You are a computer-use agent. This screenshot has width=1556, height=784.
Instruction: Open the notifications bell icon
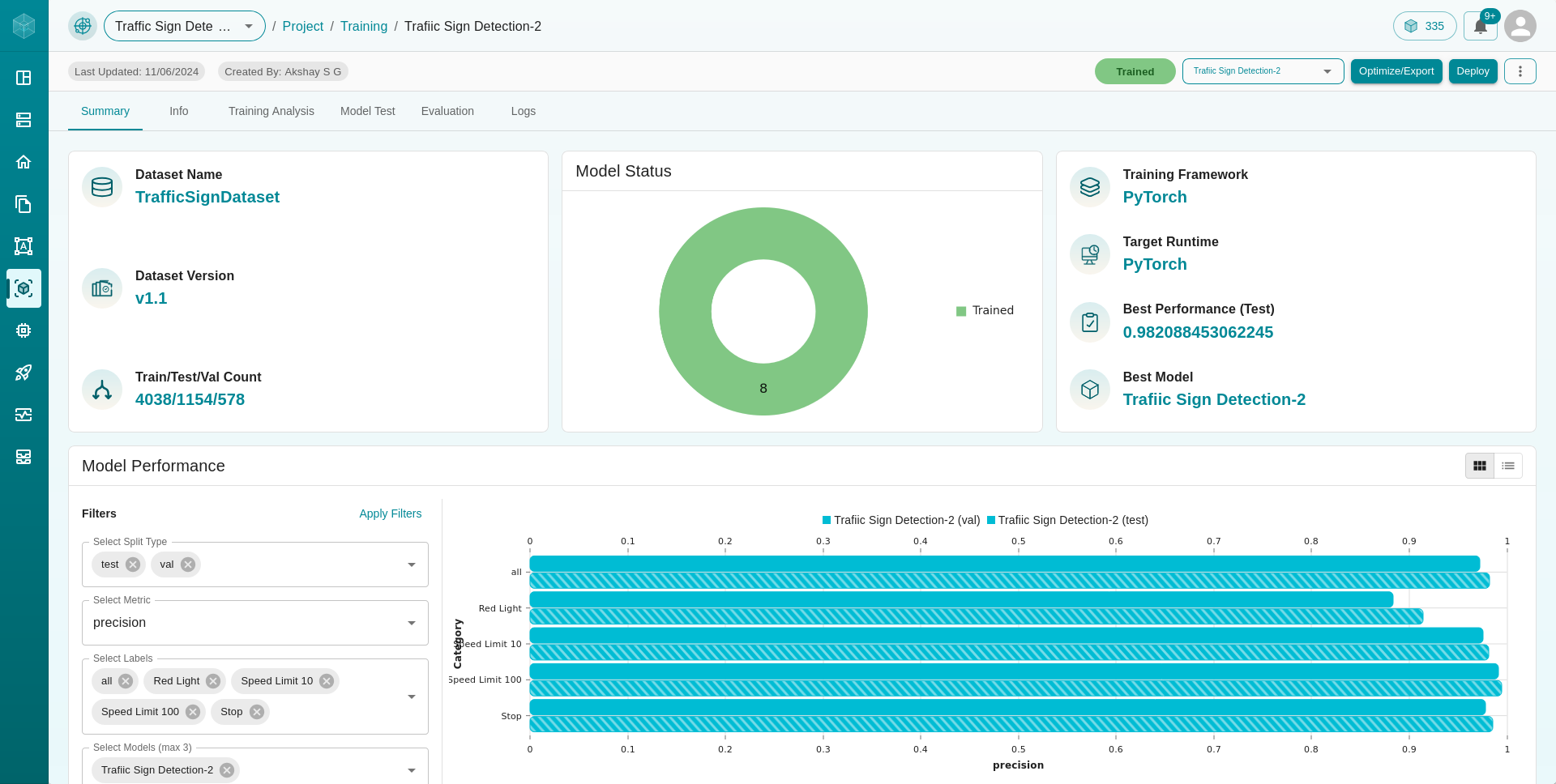pos(1481,26)
